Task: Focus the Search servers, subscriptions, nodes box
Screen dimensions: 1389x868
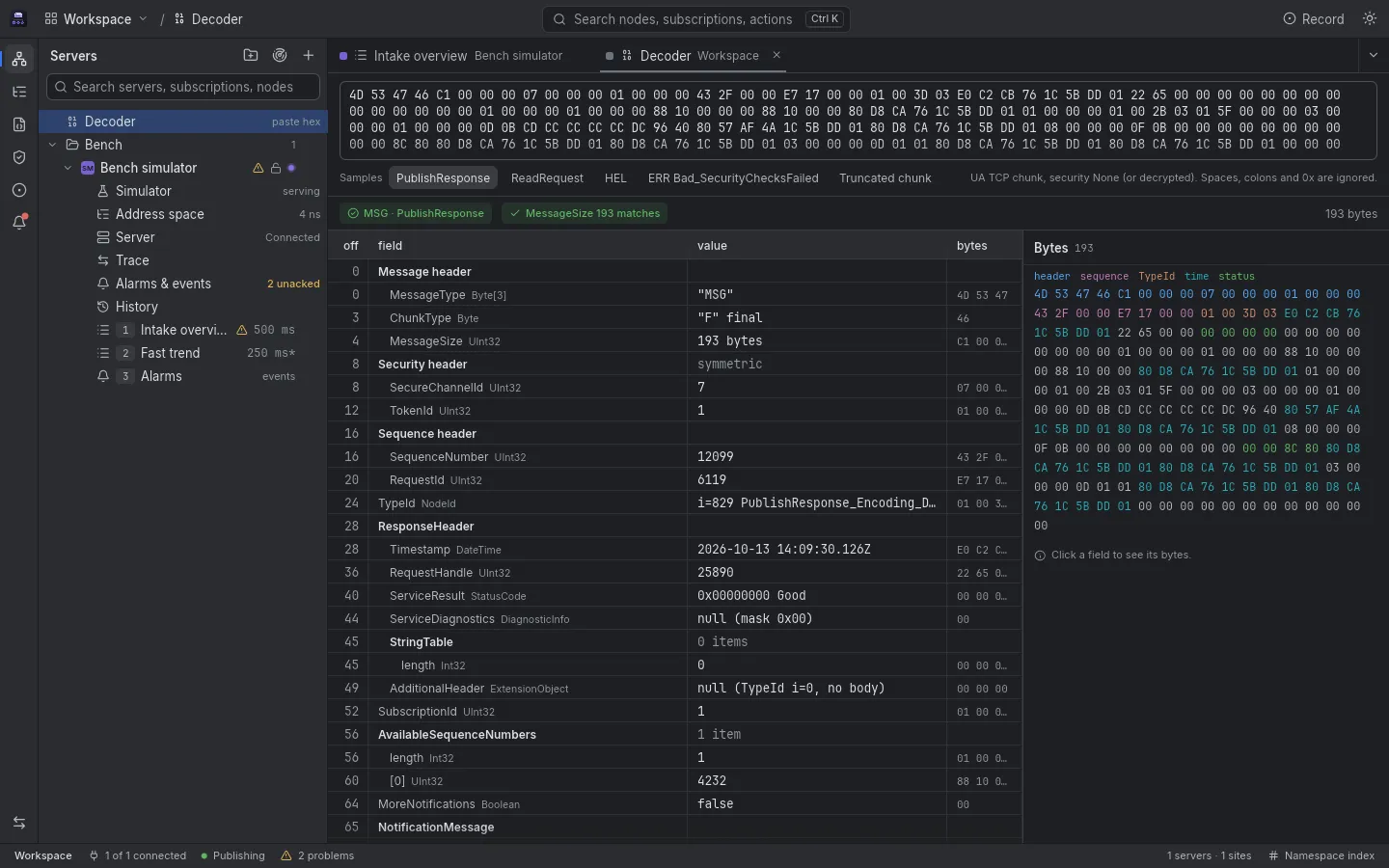Action: (x=183, y=87)
